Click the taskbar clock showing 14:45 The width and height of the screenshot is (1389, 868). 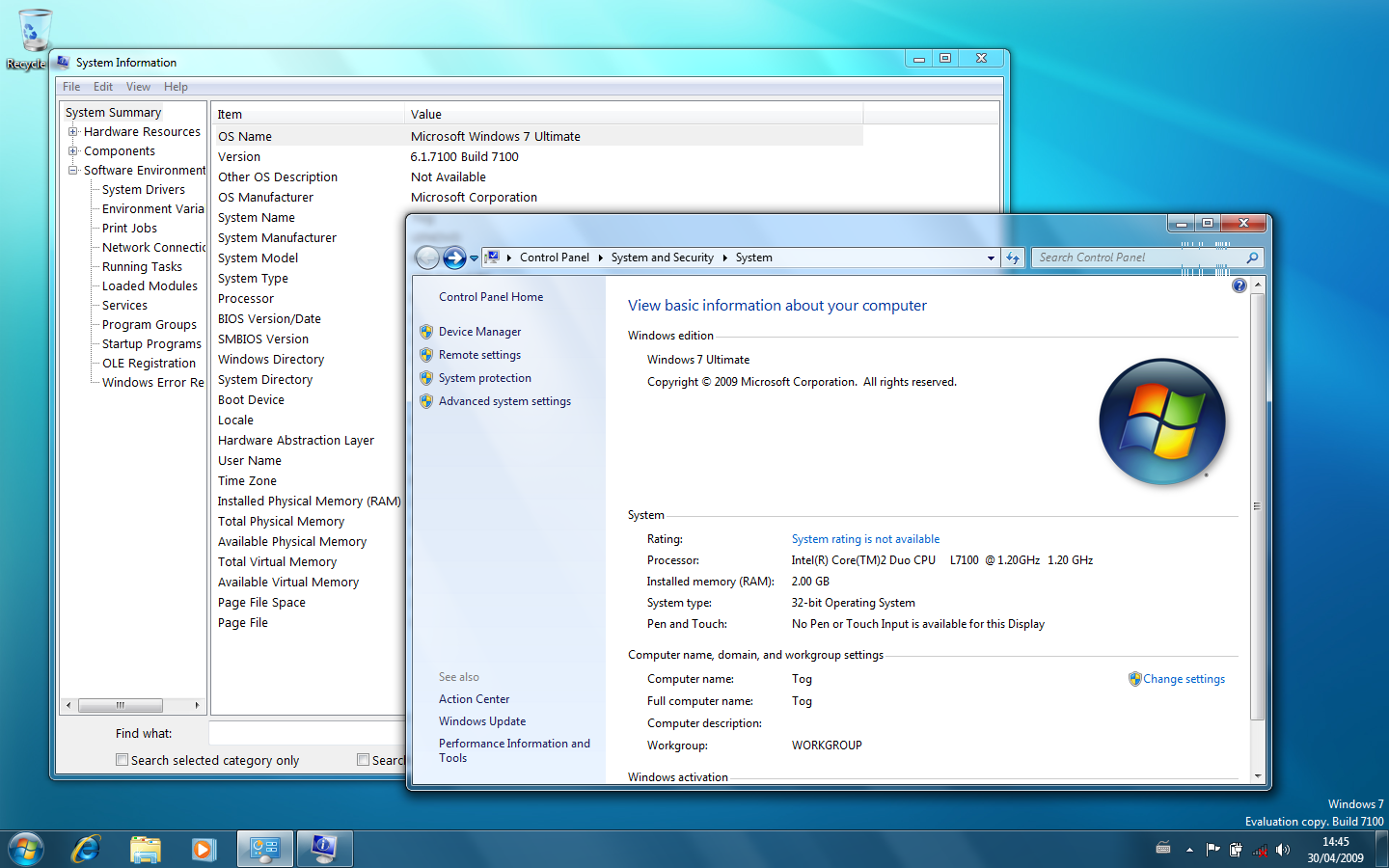click(x=1335, y=850)
